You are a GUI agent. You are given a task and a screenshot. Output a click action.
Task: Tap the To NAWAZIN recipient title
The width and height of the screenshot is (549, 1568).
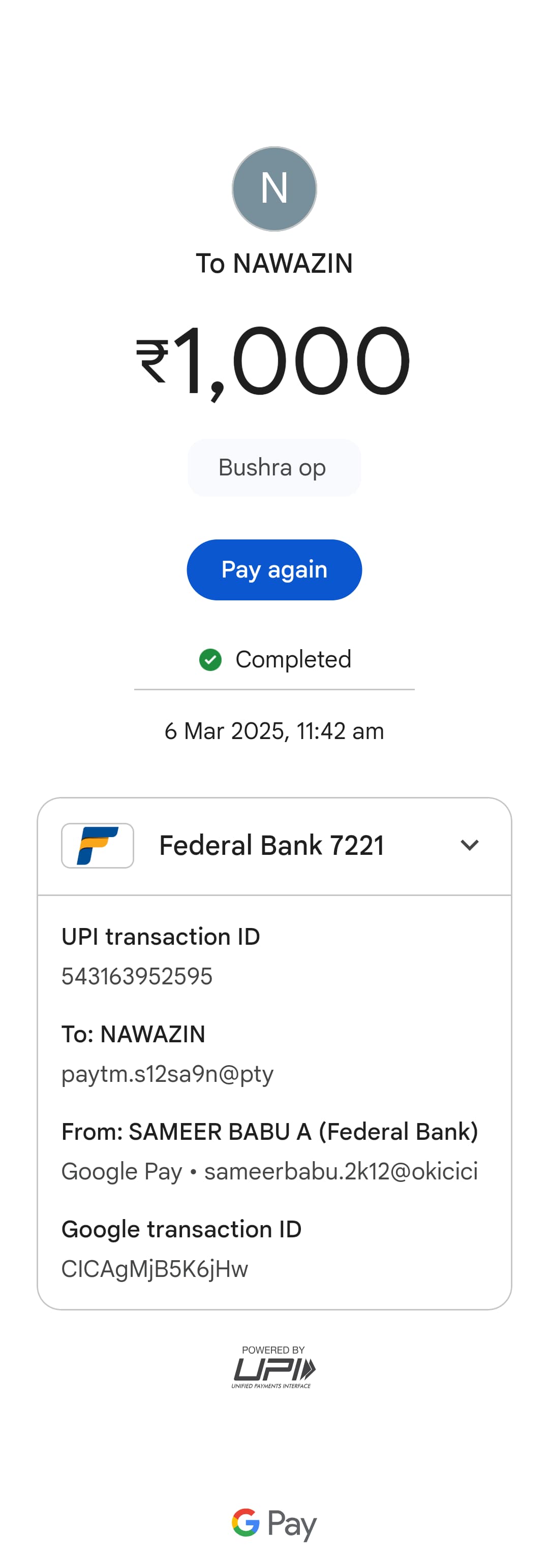[x=274, y=264]
